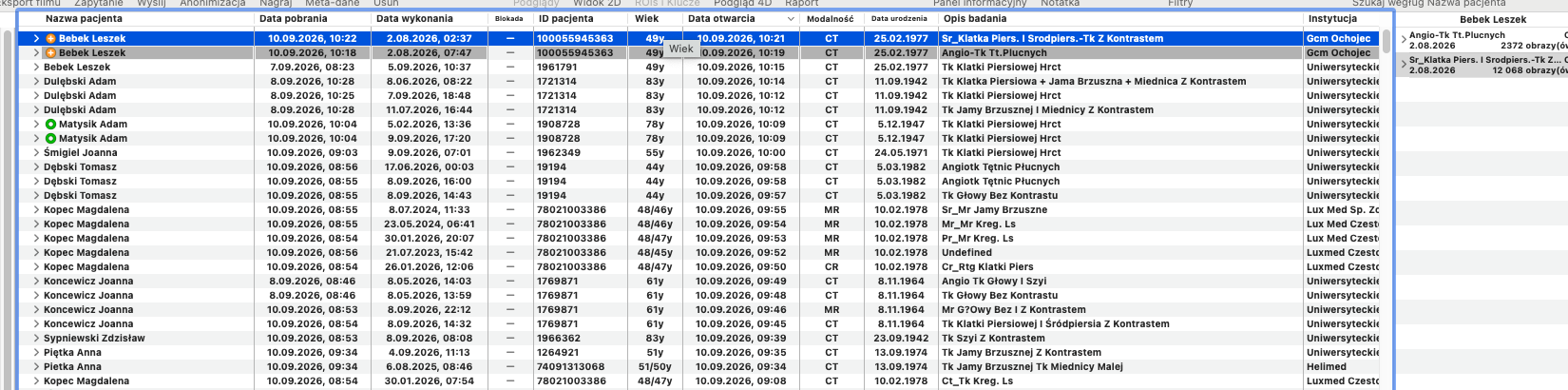Select the Pietka Anna Helimed study row

pos(704,367)
